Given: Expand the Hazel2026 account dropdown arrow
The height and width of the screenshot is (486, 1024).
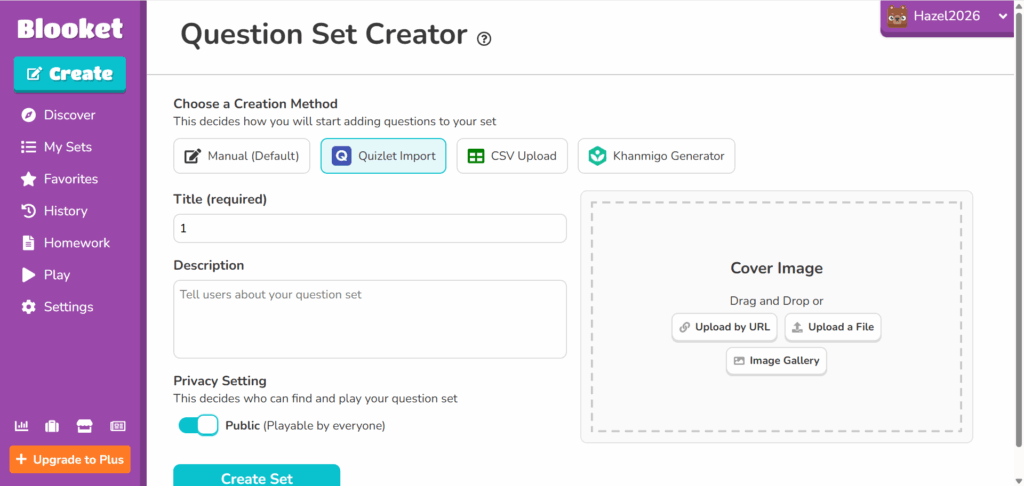Looking at the screenshot, I should (x=1003, y=16).
